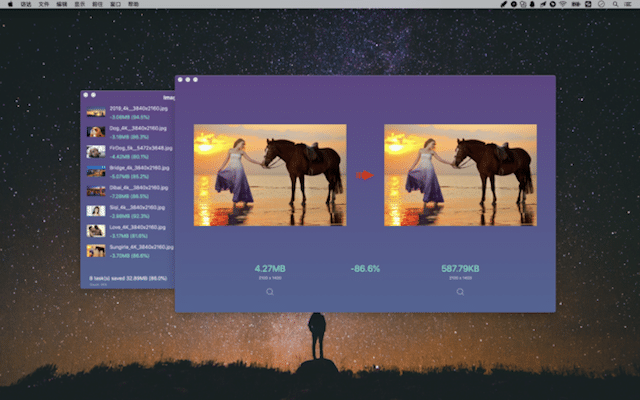Click the tasks saved 32.89MB status text
Image resolution: width=640 pixels, height=400 pixels.
coord(126,277)
